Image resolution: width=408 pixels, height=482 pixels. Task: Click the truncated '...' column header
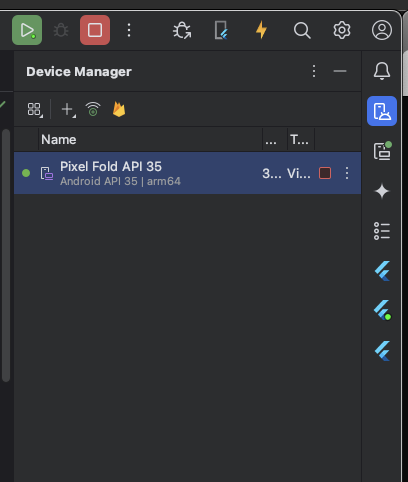(275, 139)
